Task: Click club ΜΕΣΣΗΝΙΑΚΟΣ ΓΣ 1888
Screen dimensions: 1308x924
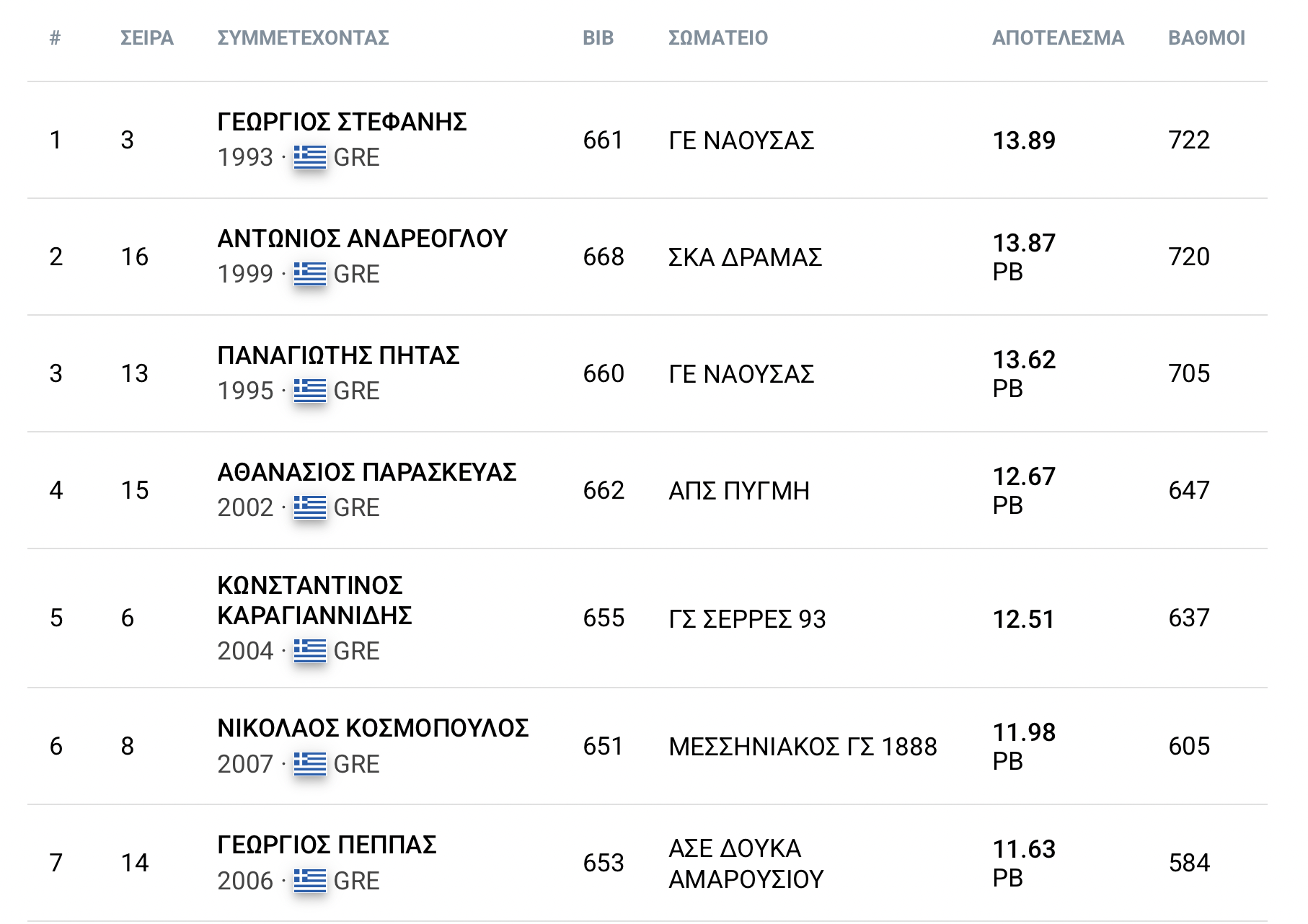Action: (803, 747)
